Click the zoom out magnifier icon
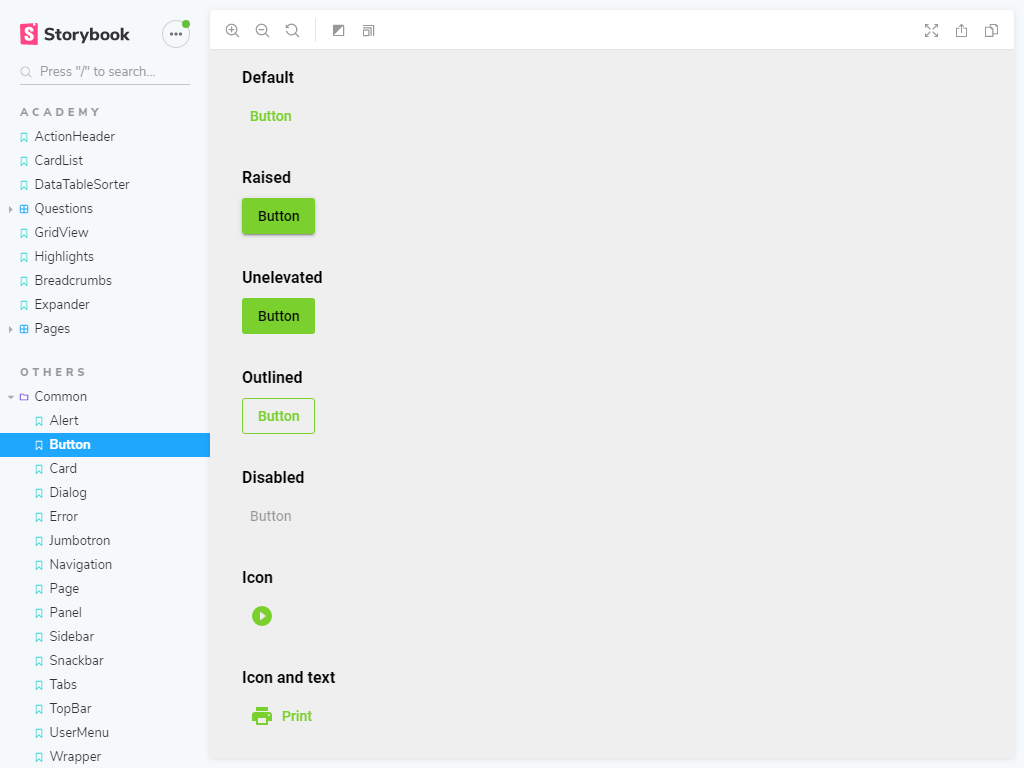Screen dimensions: 1024x768 tap(262, 31)
